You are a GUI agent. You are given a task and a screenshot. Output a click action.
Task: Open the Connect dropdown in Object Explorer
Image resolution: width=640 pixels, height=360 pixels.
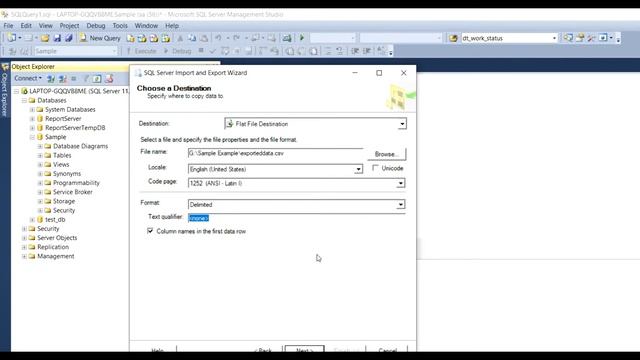[28, 78]
